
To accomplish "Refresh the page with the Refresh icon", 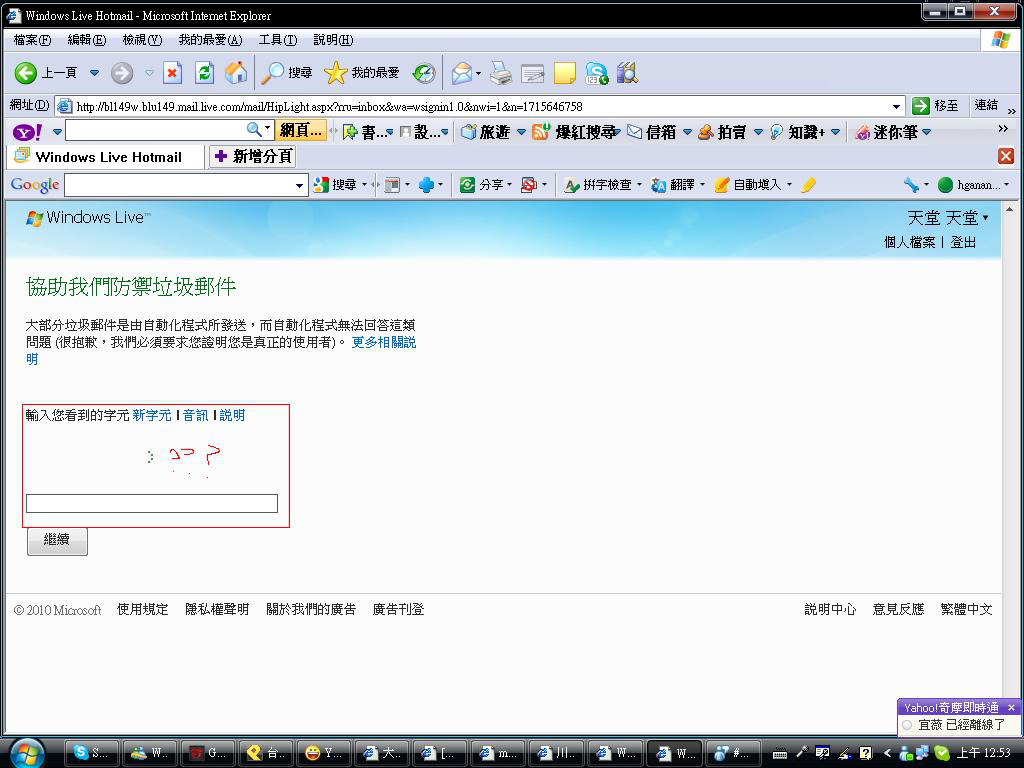I will [204, 73].
